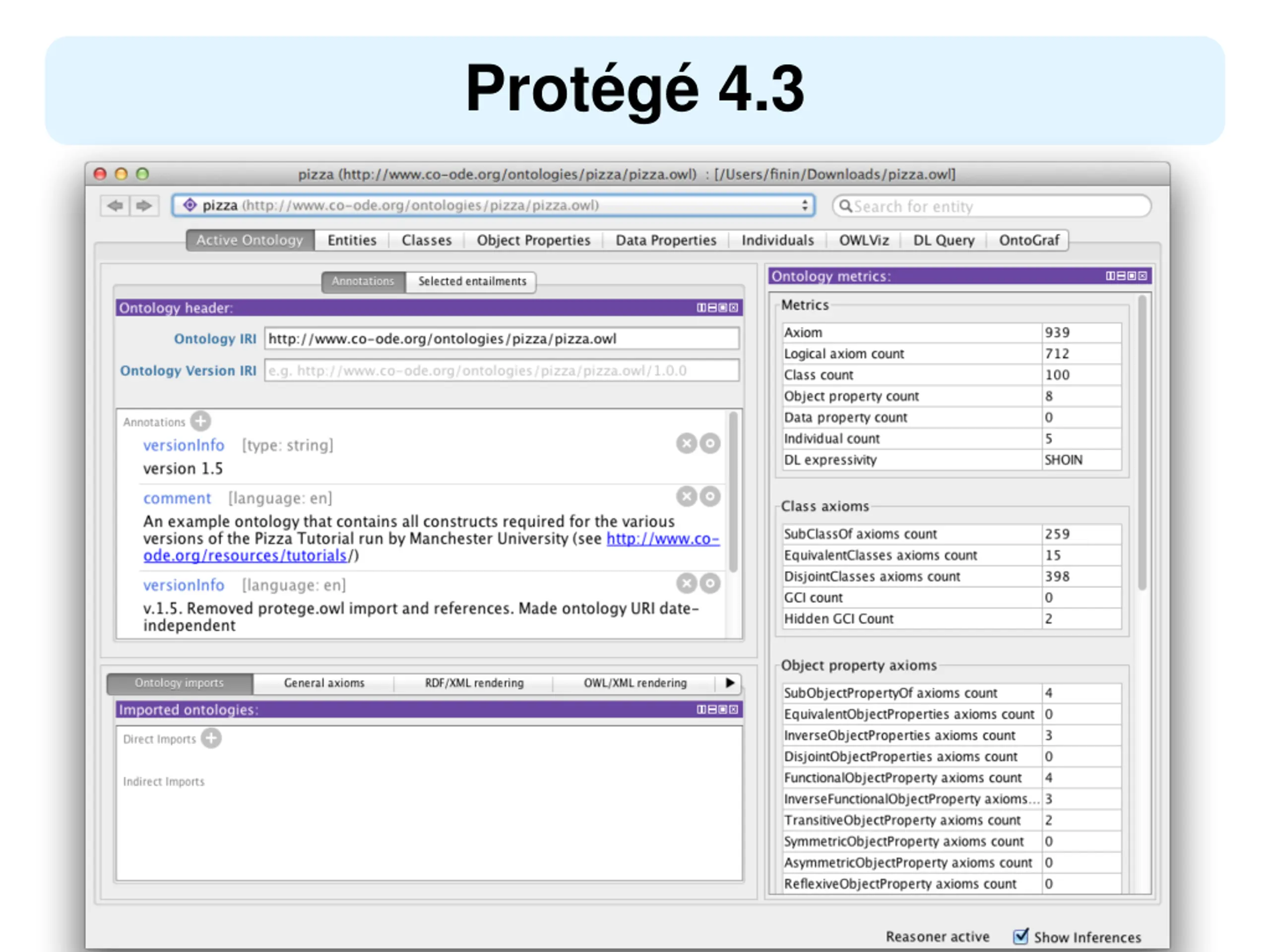Screen dimensions: 1270x952
Task: Open the Data Properties tab
Action: pyautogui.click(x=666, y=240)
